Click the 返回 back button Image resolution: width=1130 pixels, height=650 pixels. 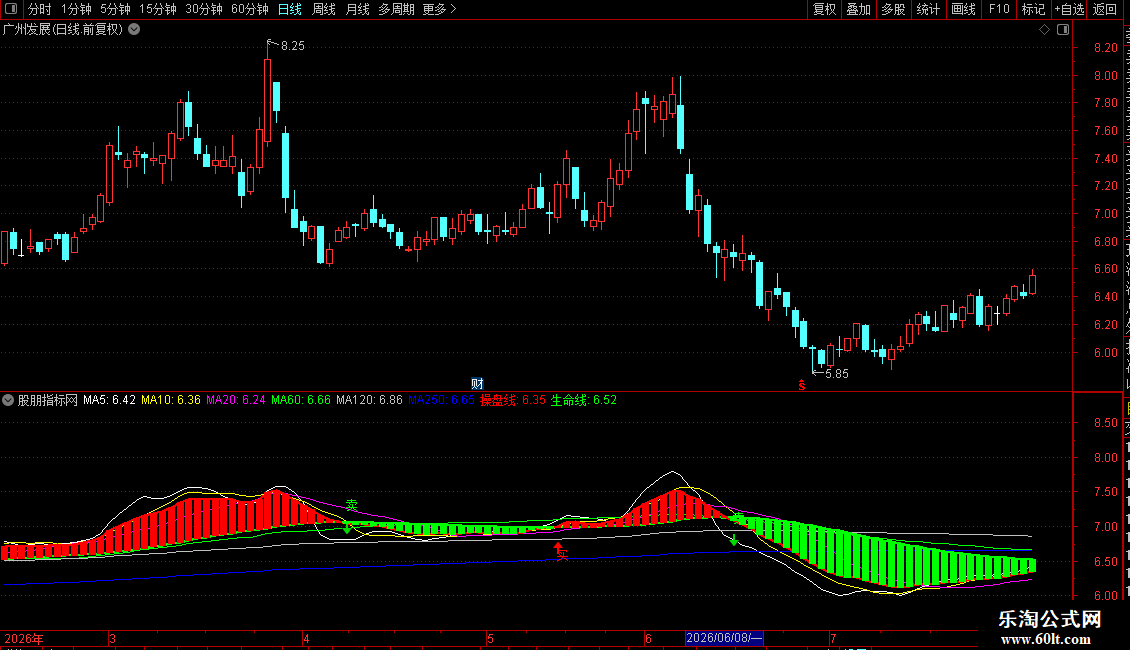[1104, 9]
